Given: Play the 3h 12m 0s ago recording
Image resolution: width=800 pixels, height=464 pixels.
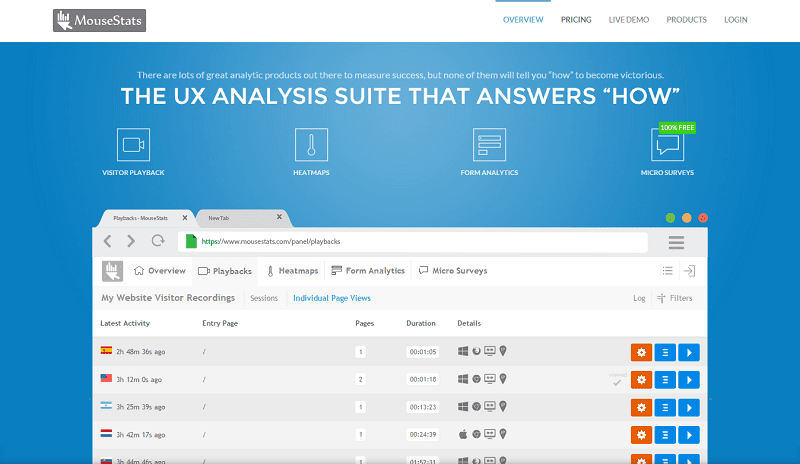Looking at the screenshot, I should pos(689,380).
